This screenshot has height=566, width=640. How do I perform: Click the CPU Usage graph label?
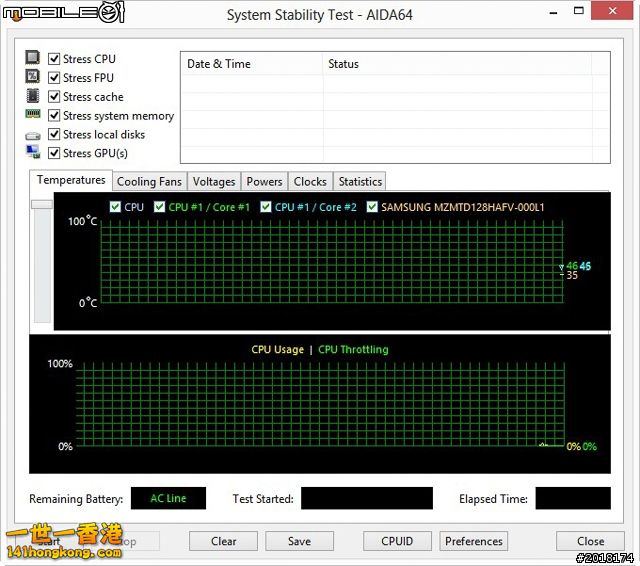[x=278, y=350]
